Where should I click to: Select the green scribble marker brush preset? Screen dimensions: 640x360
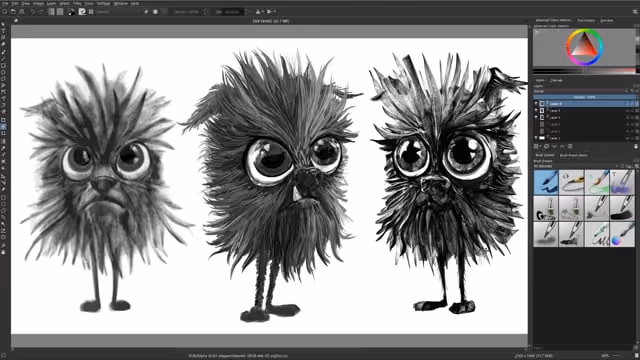point(597,234)
